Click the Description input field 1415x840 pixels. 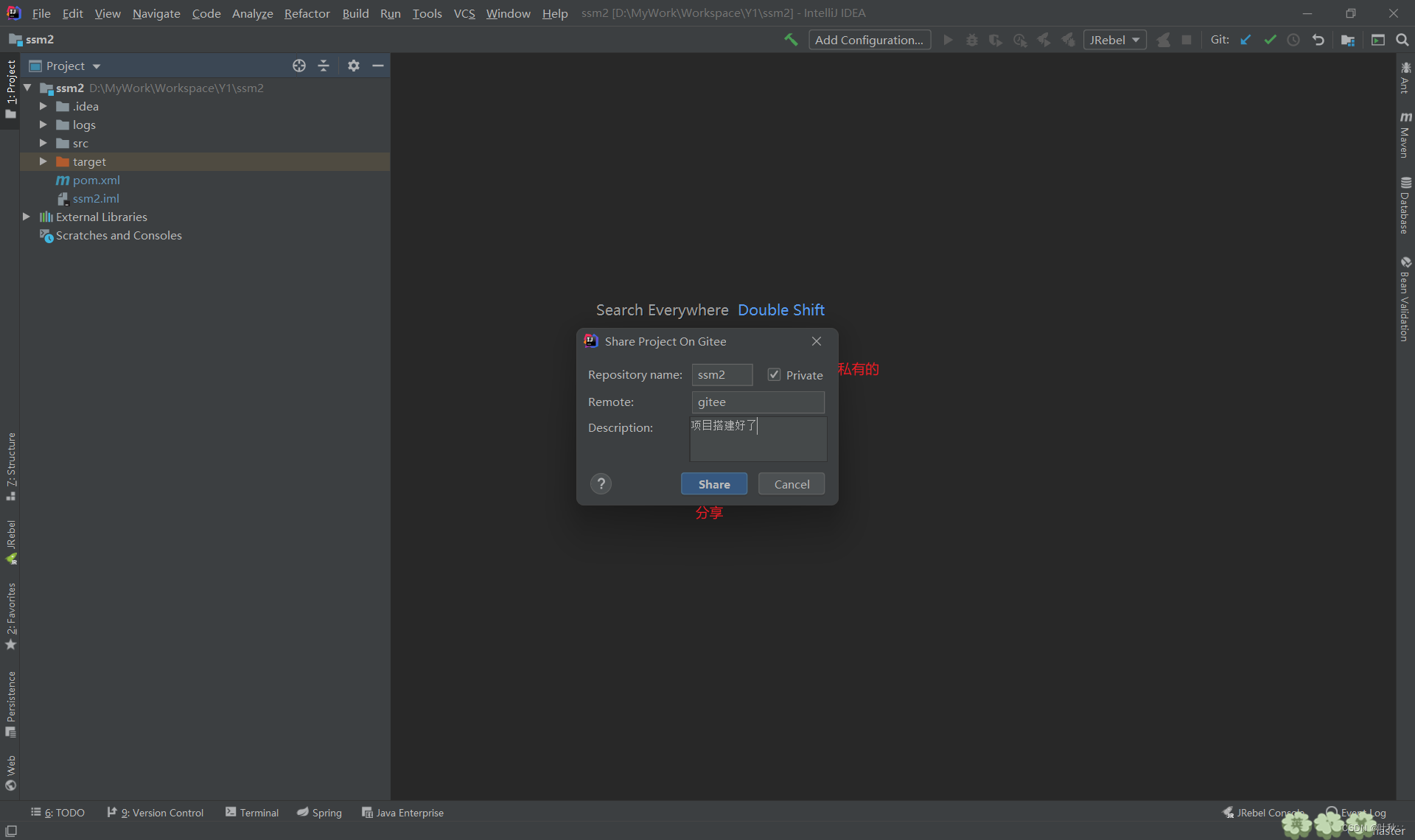coord(757,437)
